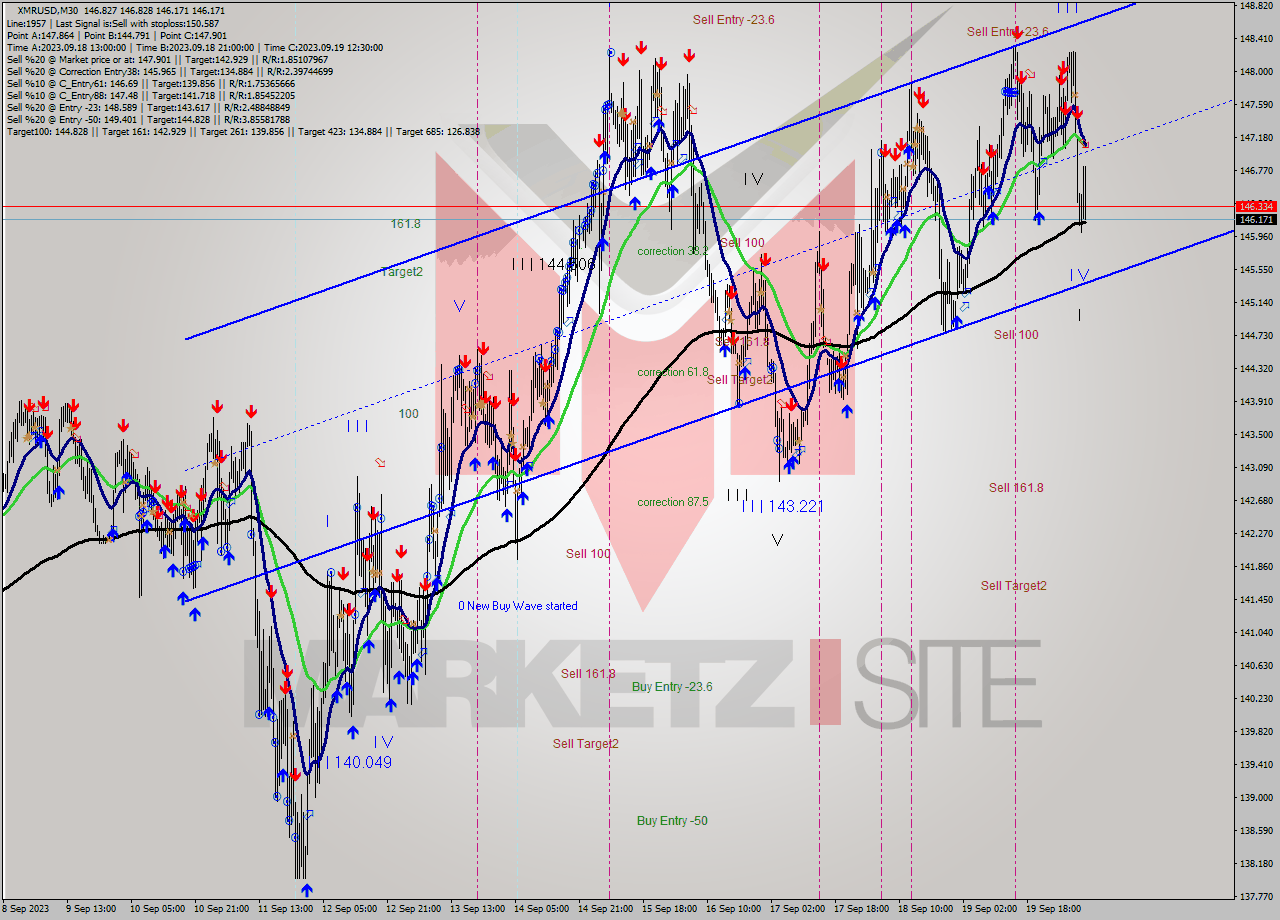Select the '0 New Buy Wave started' label
The image size is (1280, 920).
[518, 606]
